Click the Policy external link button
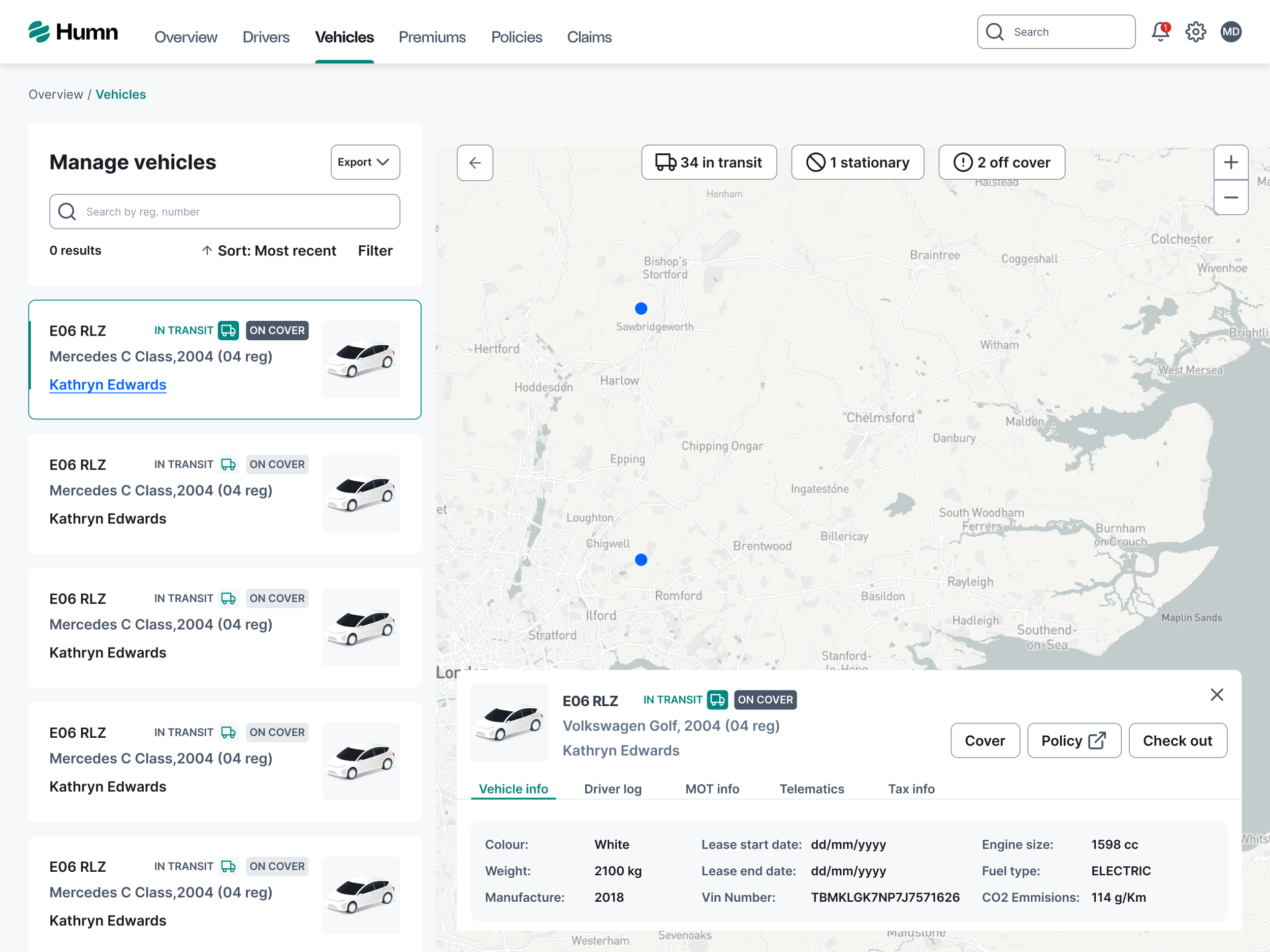Viewport: 1270px width, 952px height. (1073, 741)
